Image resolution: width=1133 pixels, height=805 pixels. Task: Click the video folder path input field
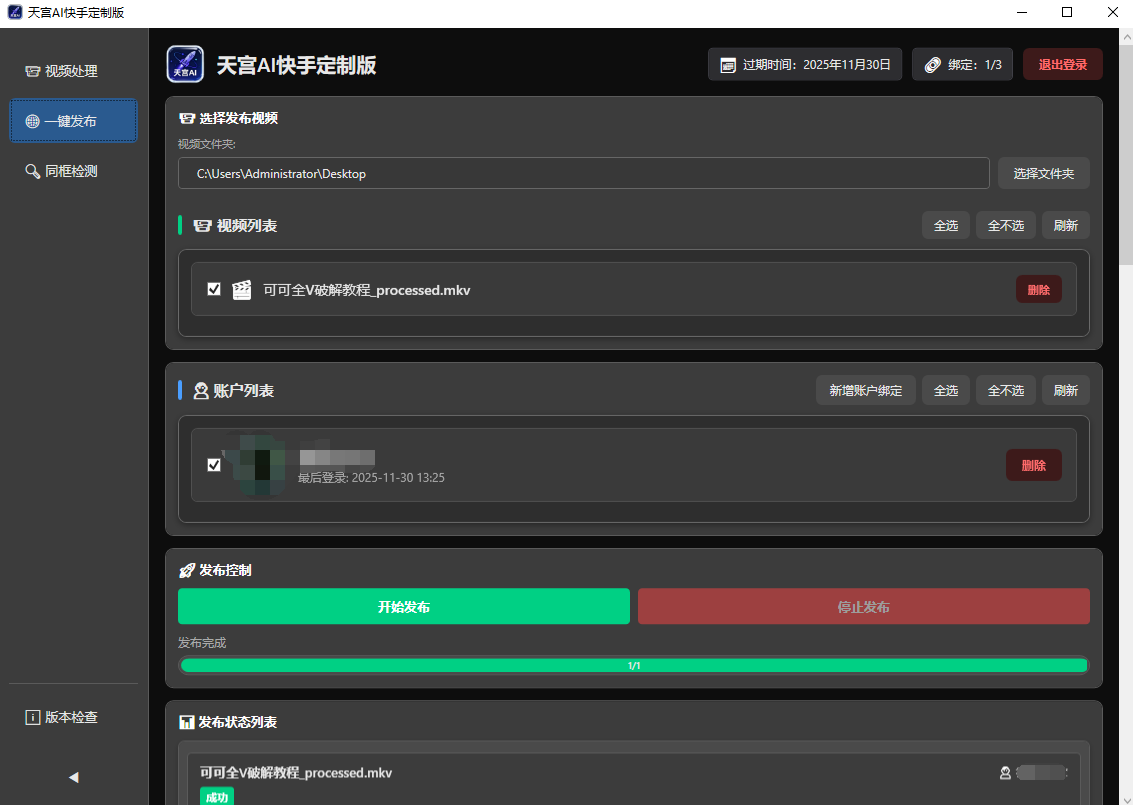[583, 173]
